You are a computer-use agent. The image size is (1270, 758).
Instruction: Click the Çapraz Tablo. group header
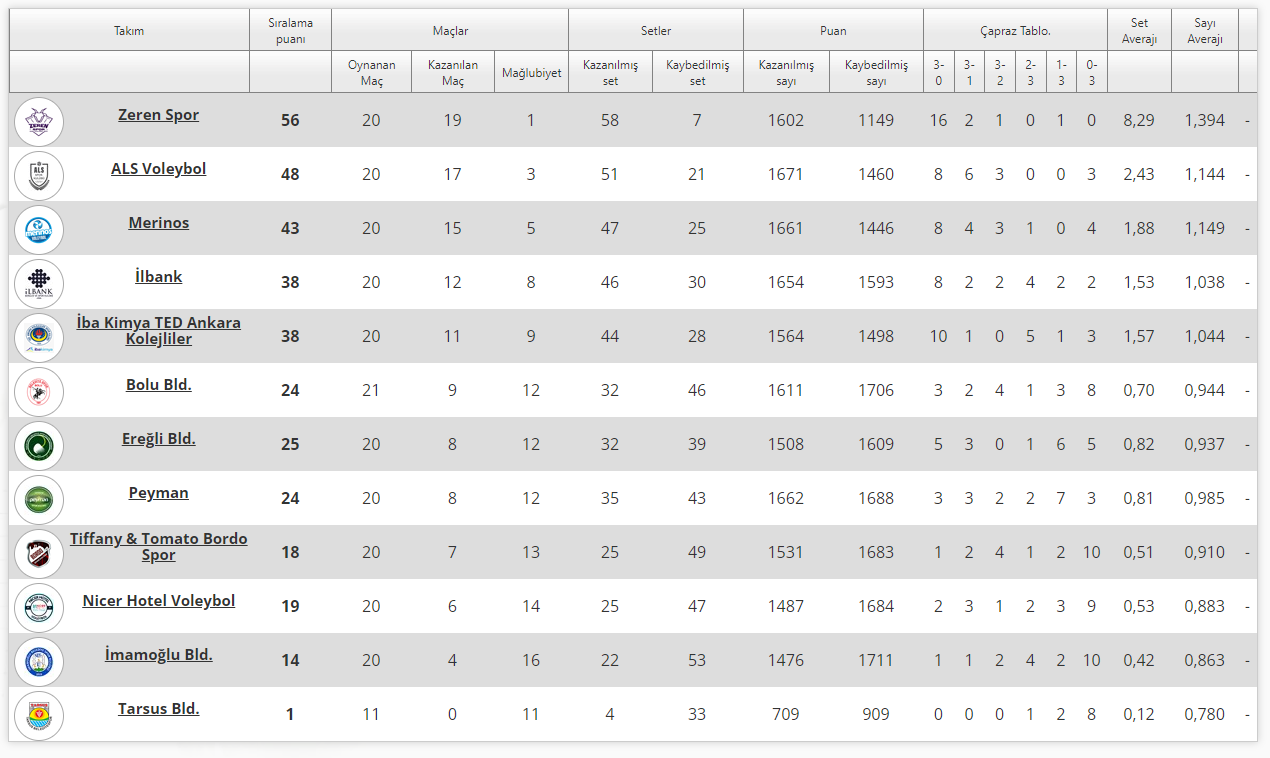point(1015,31)
